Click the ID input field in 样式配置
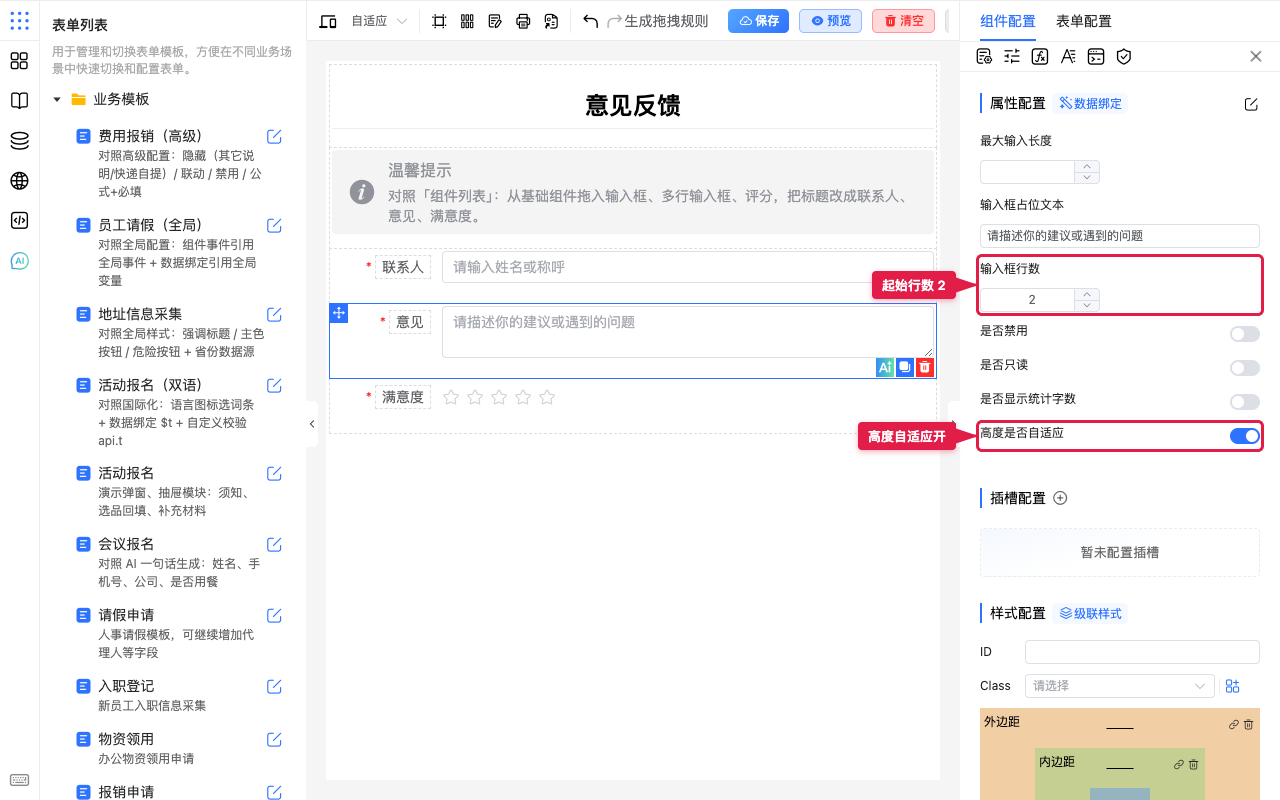The height and width of the screenshot is (800, 1280). (1142, 652)
